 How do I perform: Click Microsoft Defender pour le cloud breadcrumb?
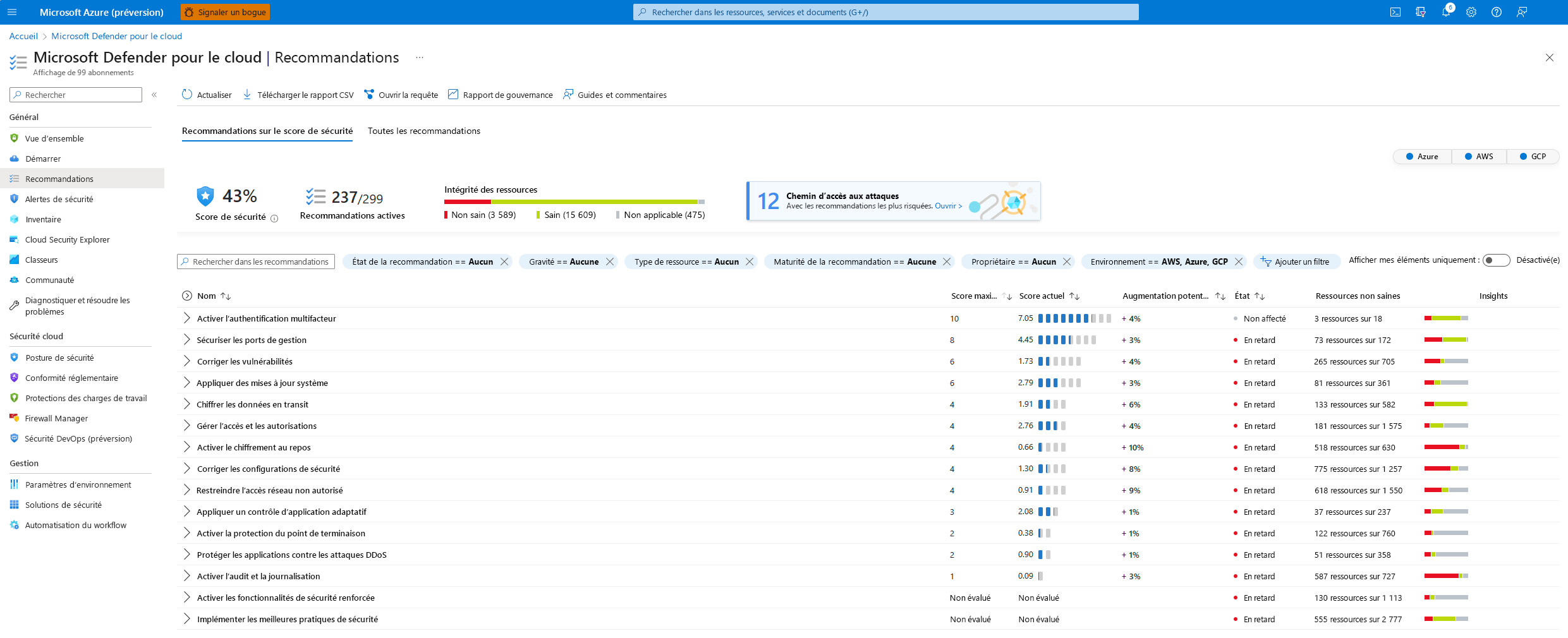pos(117,36)
